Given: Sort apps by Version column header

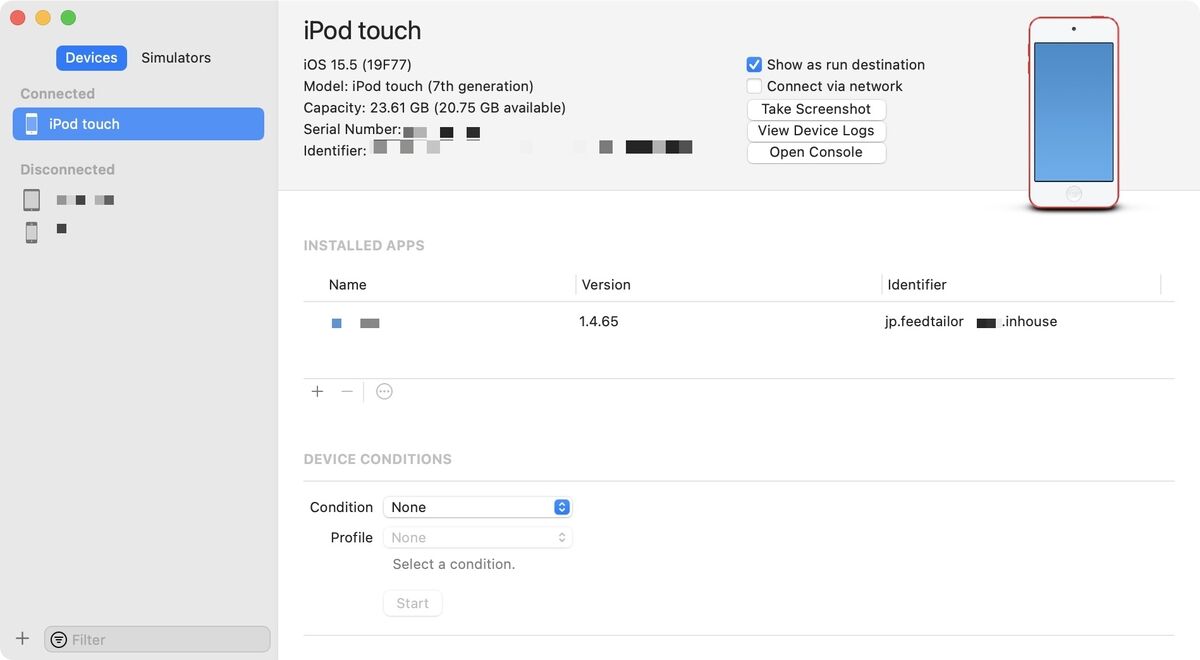Looking at the screenshot, I should coord(606,285).
